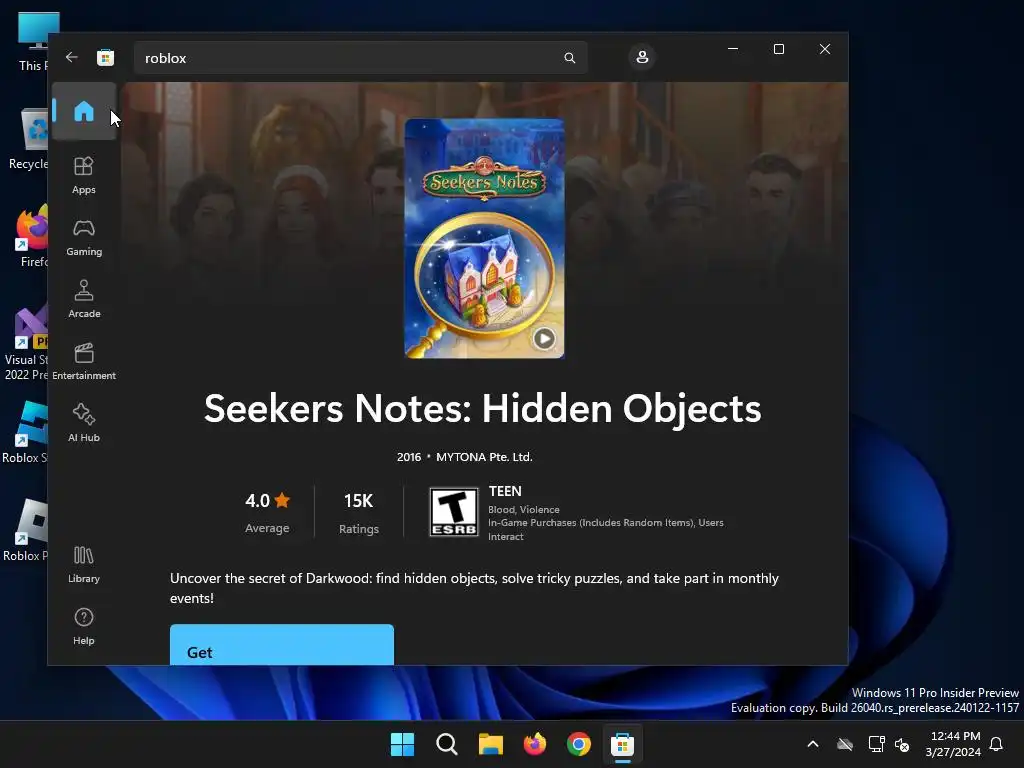The image size is (1024, 768).
Task: Click the search magnifier in search box
Action: point(569,58)
